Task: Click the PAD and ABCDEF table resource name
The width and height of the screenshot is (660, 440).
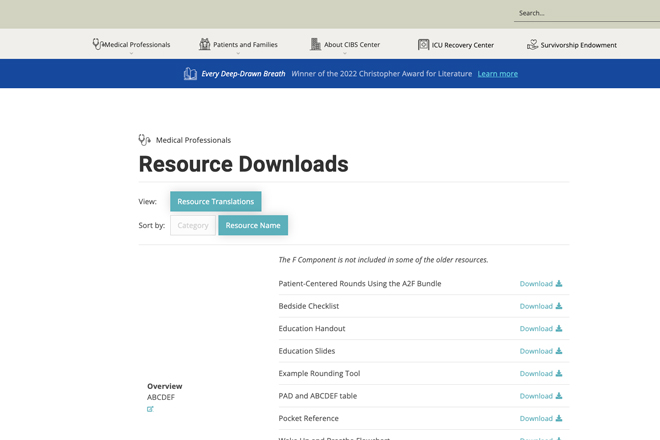Action: coord(317,396)
